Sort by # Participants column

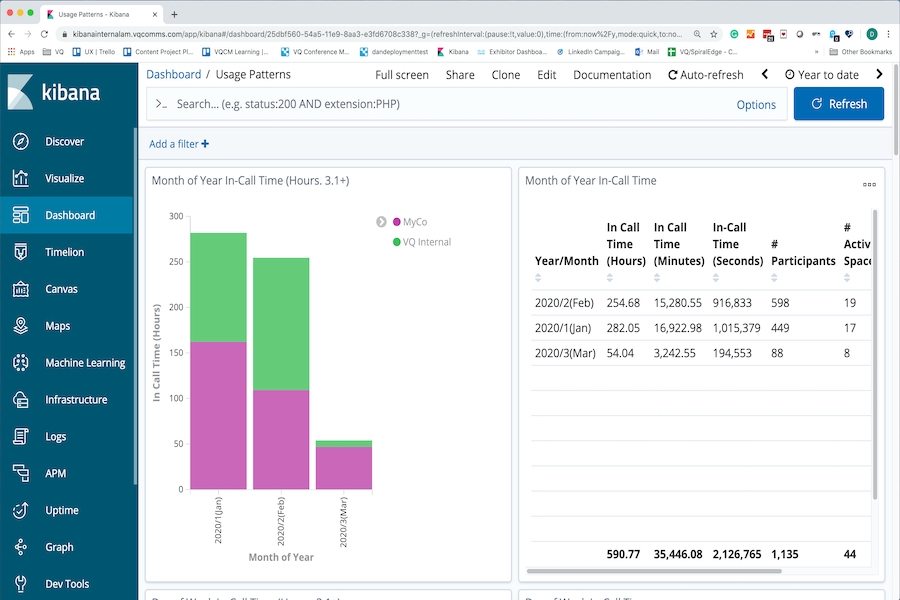coord(774,278)
